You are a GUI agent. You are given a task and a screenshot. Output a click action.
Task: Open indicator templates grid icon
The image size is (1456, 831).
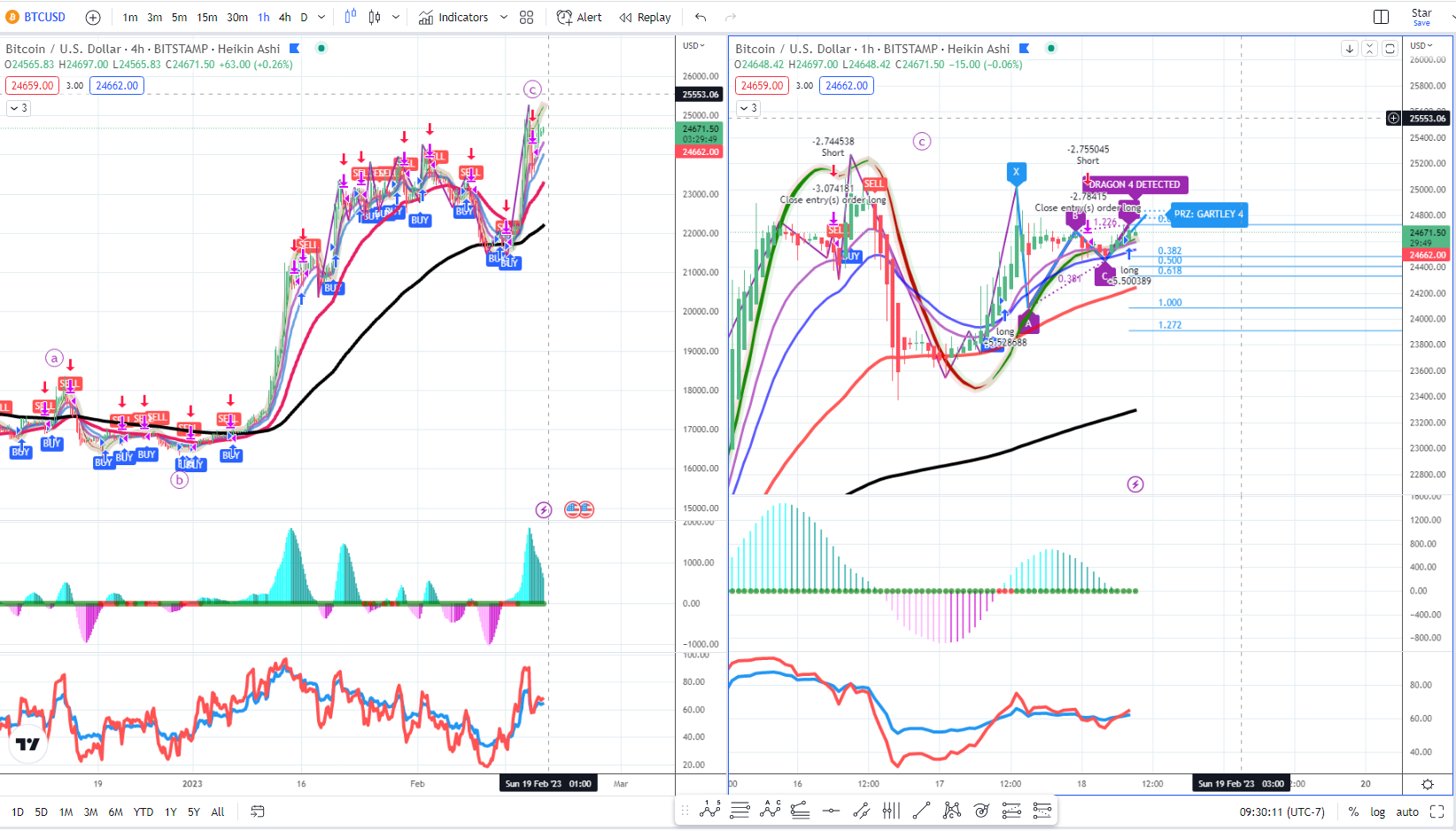point(527,17)
